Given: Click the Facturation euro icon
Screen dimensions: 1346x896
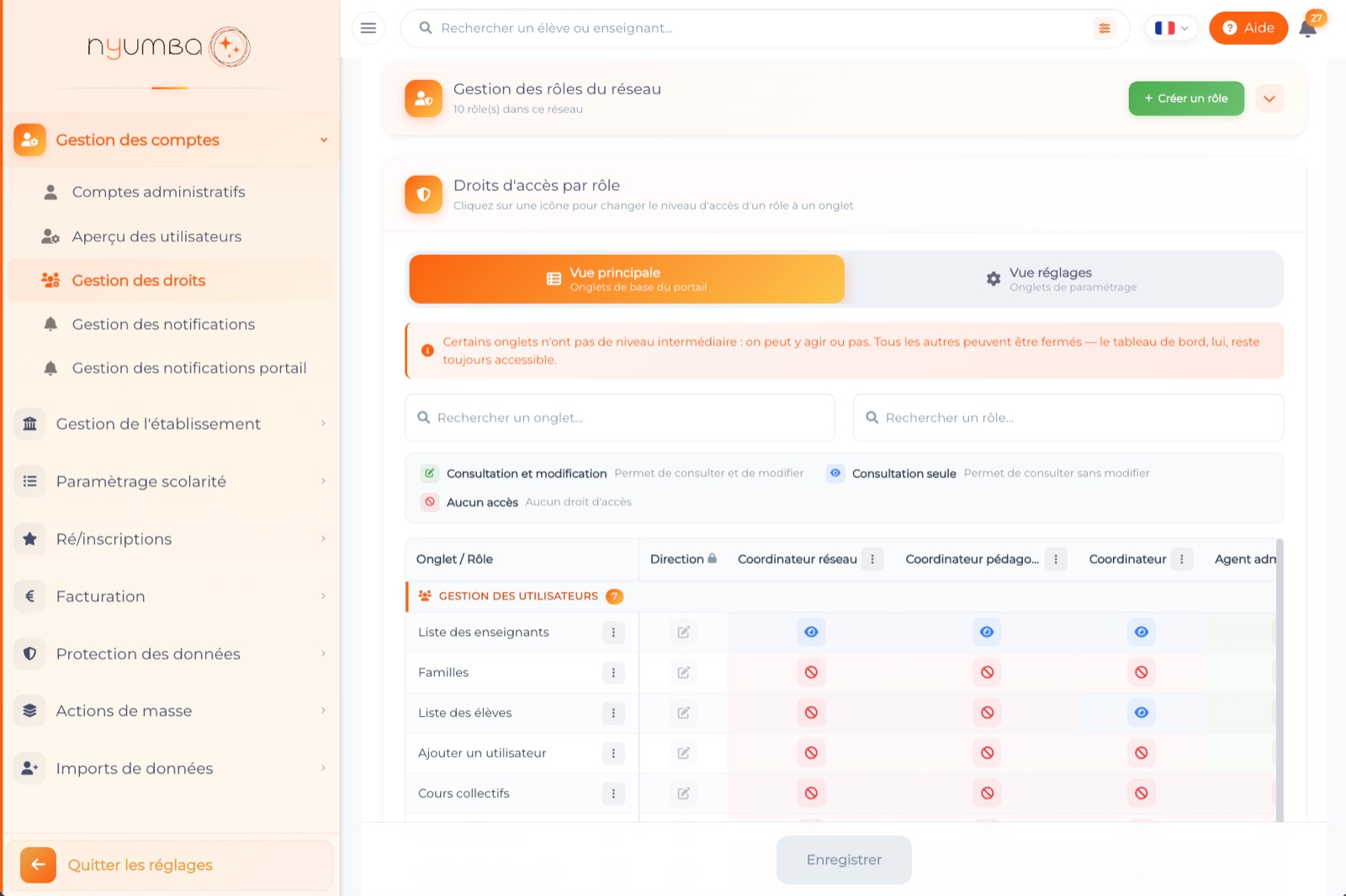Looking at the screenshot, I should (30, 596).
